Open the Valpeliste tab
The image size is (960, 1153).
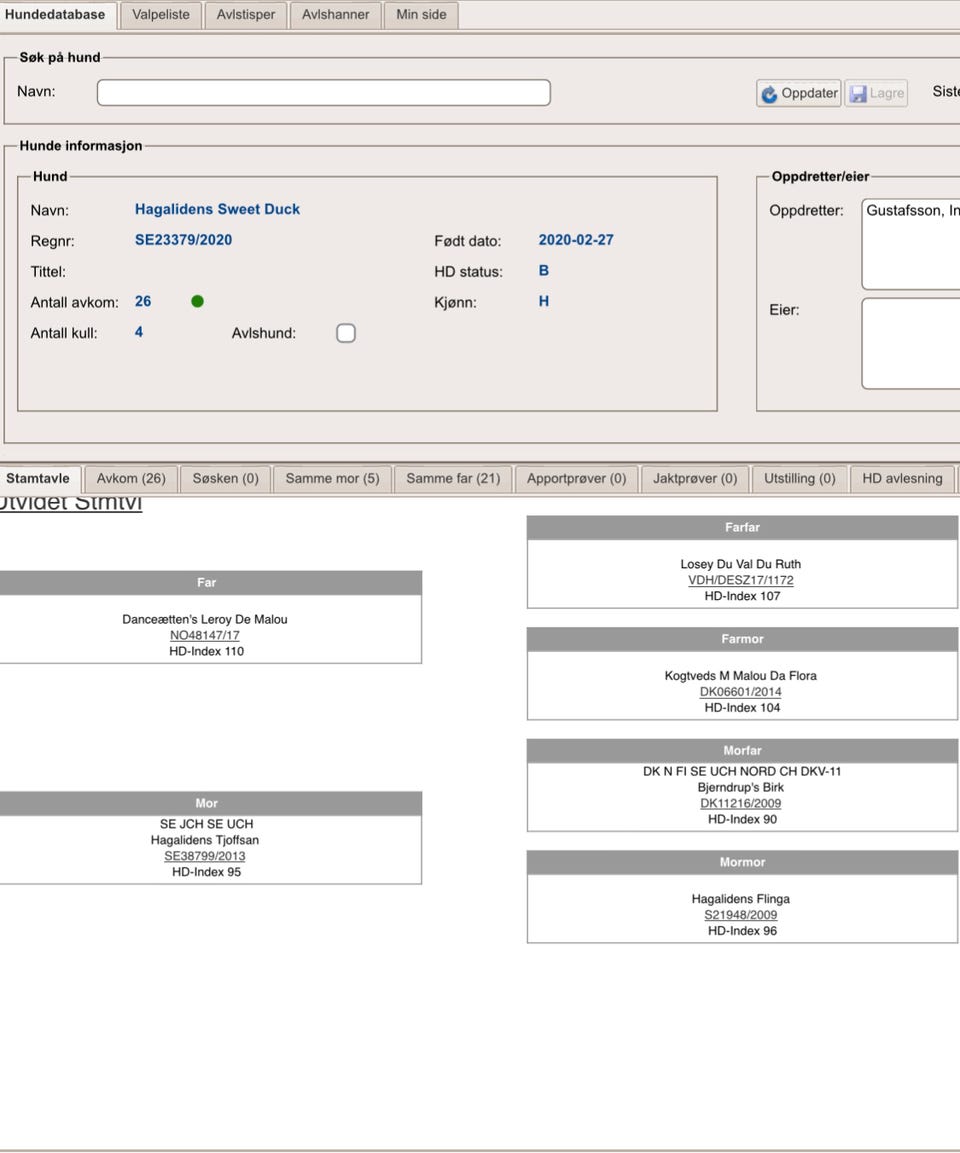[161, 15]
